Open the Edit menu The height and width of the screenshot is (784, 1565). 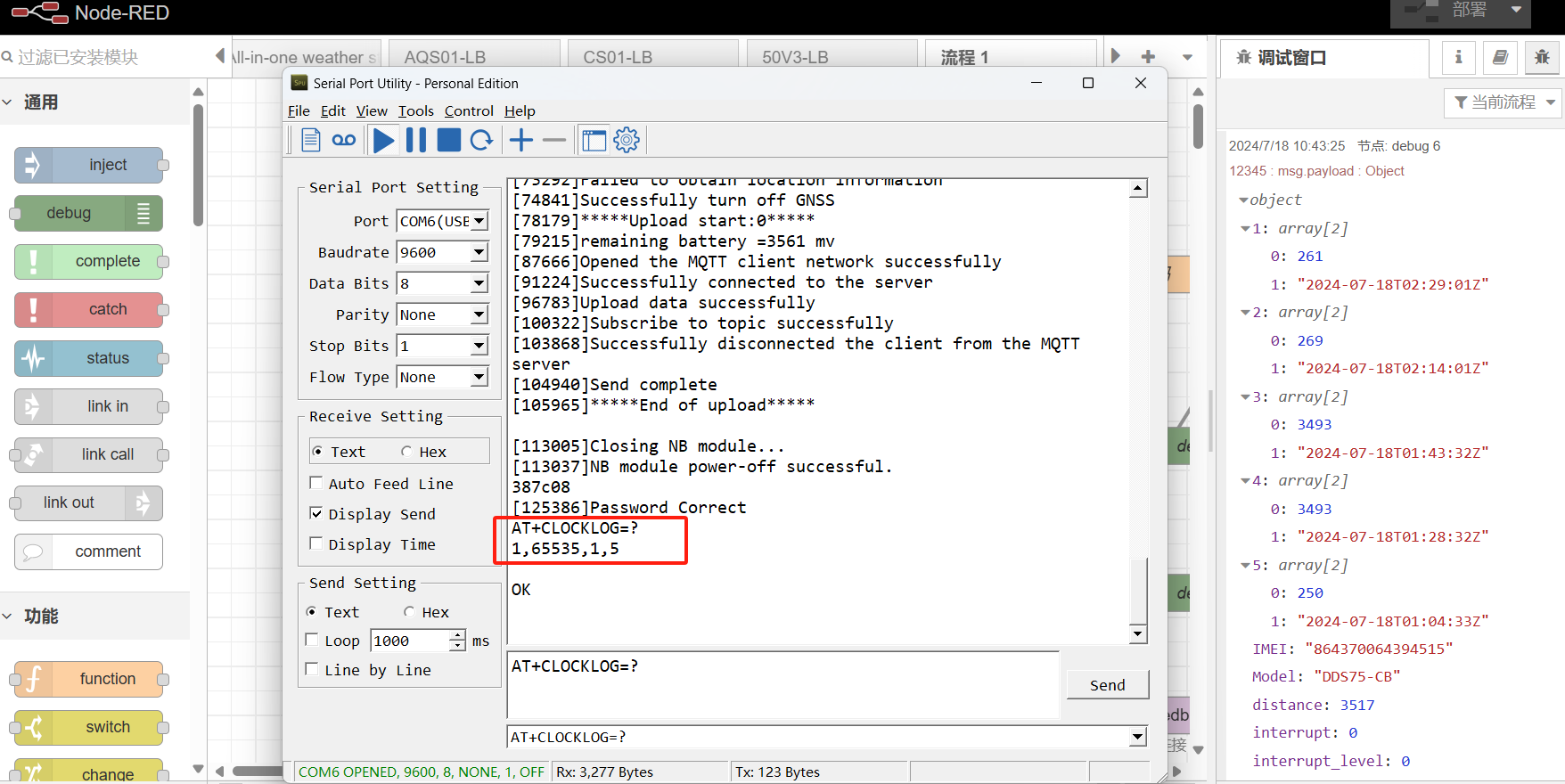tap(333, 111)
